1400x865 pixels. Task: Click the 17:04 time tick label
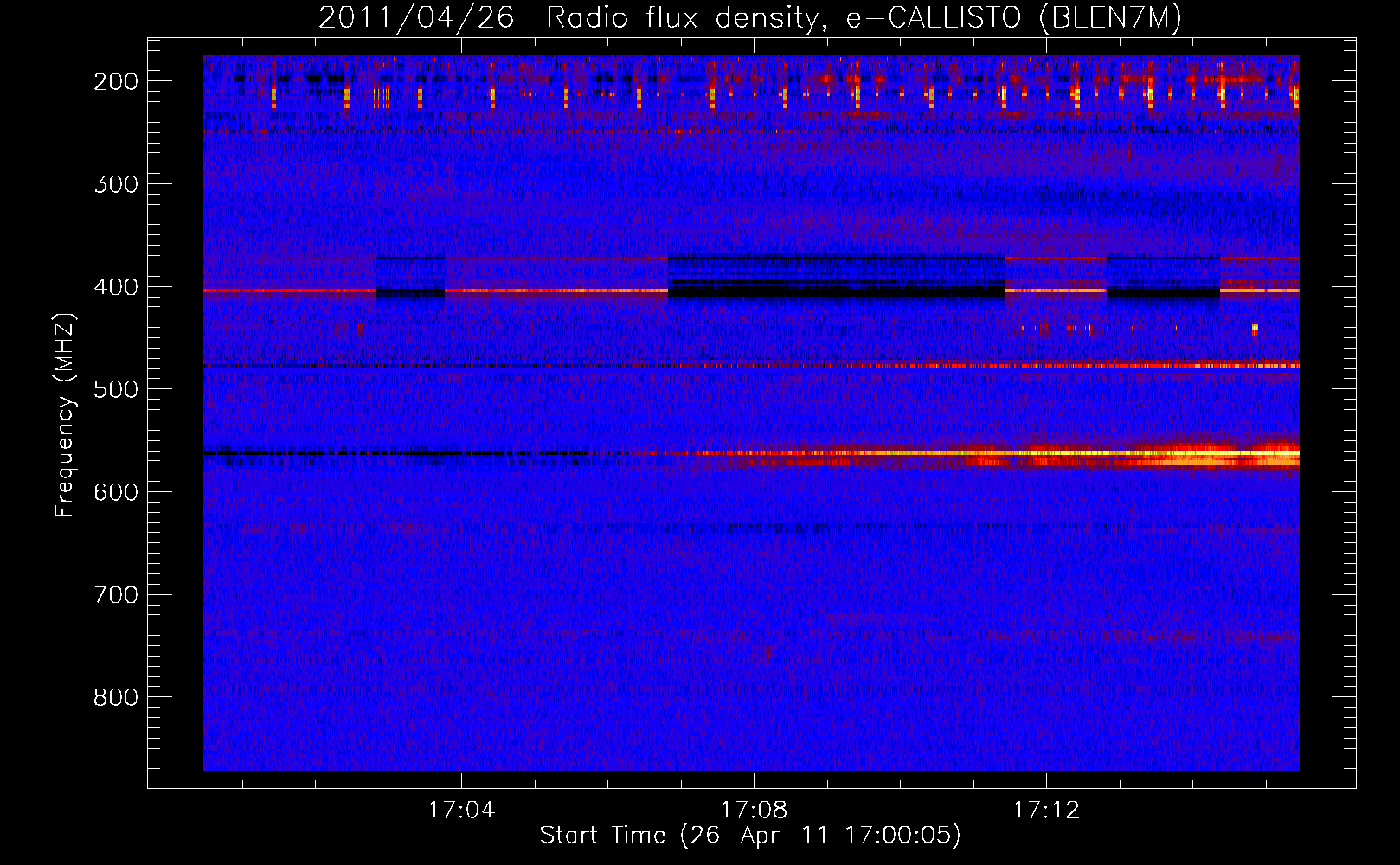point(462,811)
